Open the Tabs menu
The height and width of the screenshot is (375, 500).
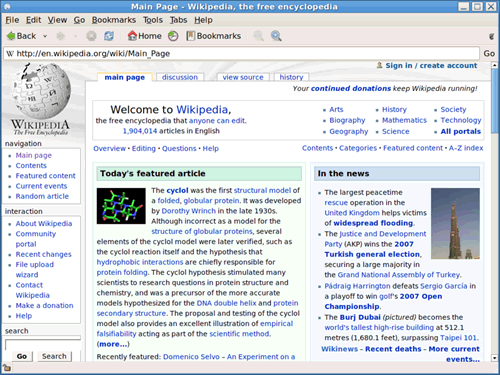(178, 20)
